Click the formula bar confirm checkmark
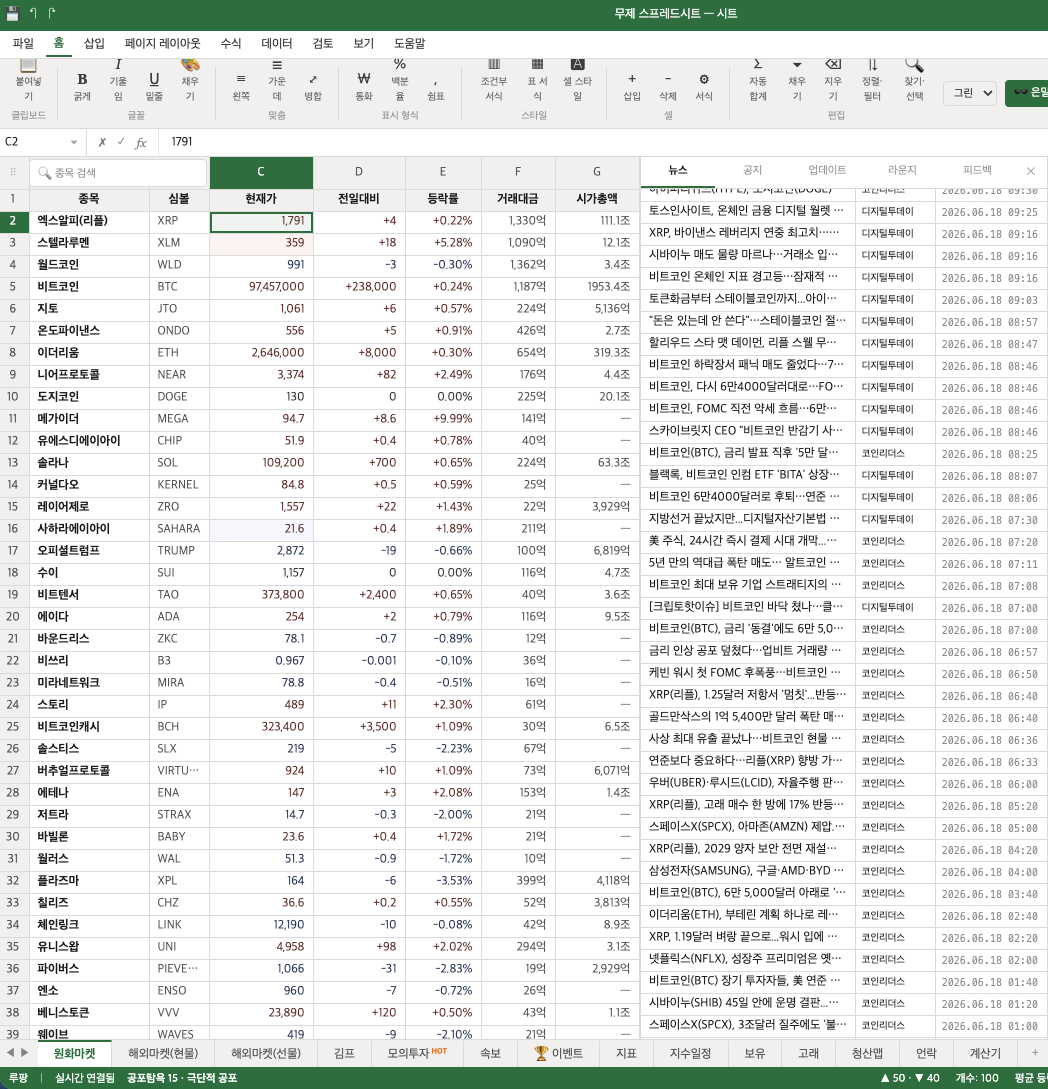 pyautogui.click(x=121, y=141)
